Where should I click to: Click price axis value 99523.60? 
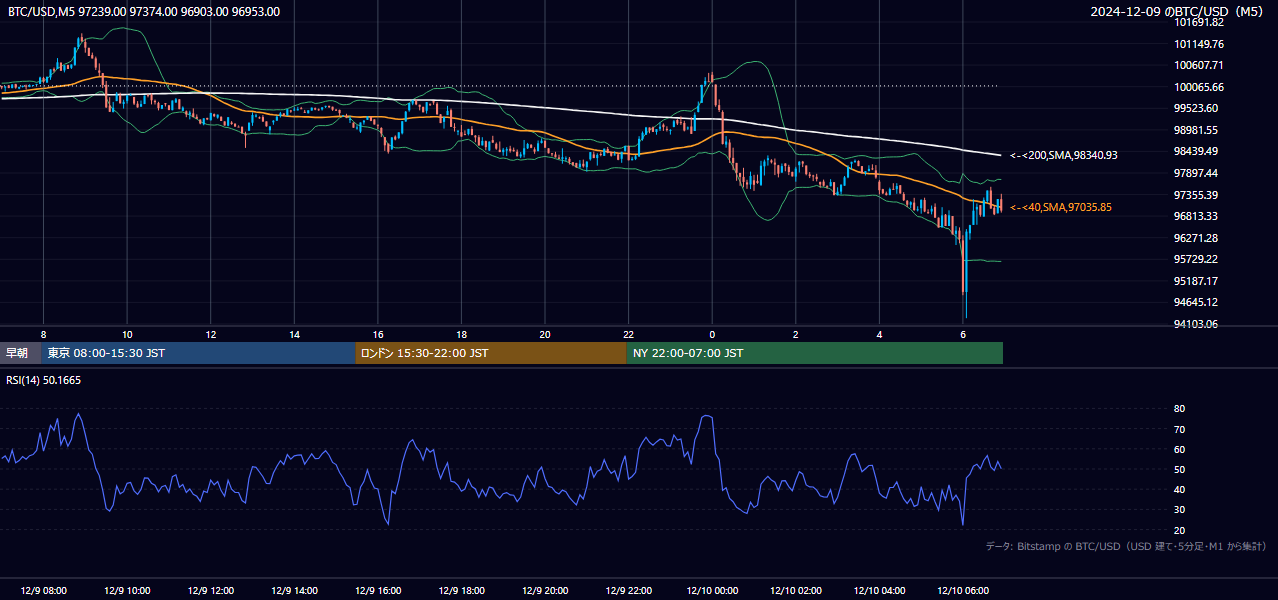pyautogui.click(x=1196, y=108)
